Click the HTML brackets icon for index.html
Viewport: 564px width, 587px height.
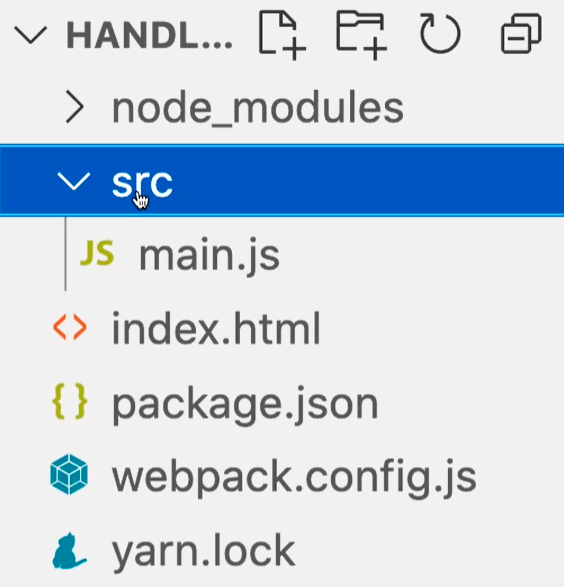coord(70,328)
